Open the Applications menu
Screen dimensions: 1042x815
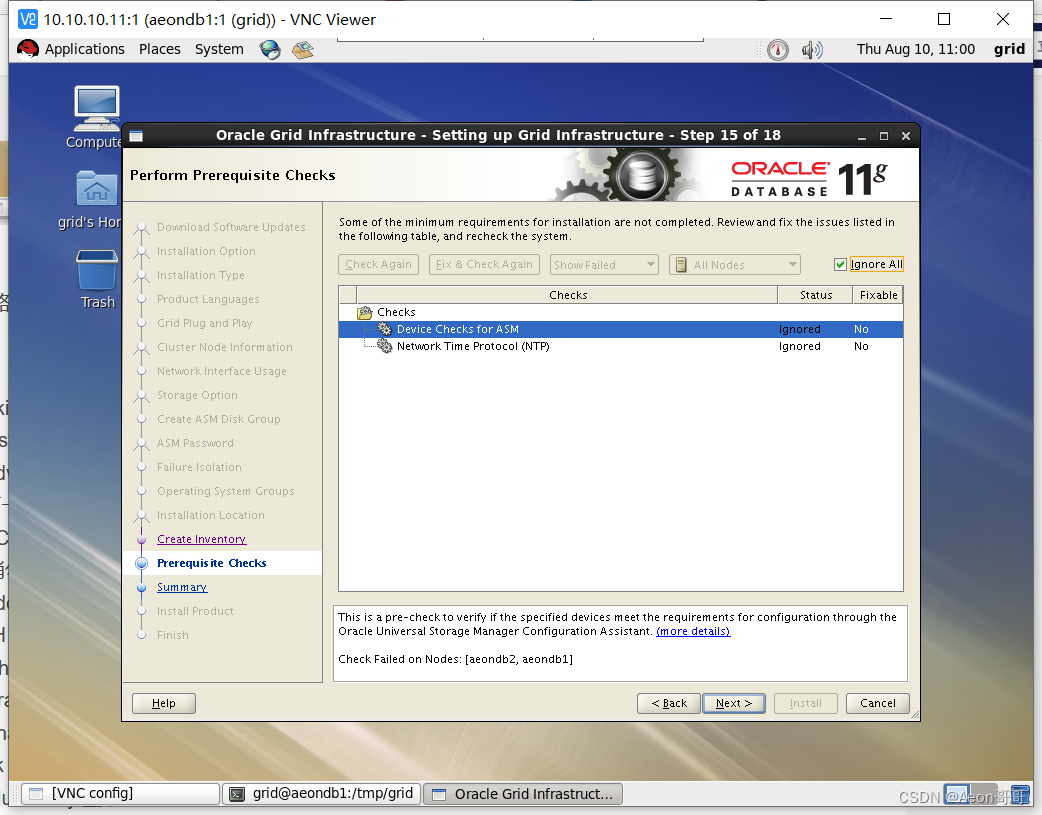(x=85, y=48)
